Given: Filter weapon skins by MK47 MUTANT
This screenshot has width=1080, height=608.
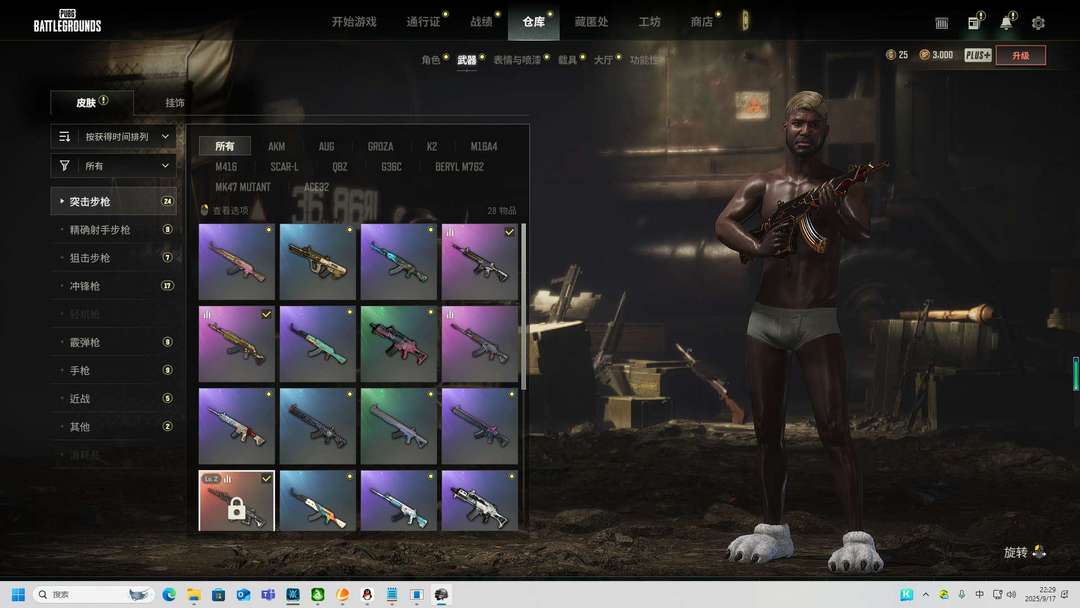Looking at the screenshot, I should (x=242, y=187).
